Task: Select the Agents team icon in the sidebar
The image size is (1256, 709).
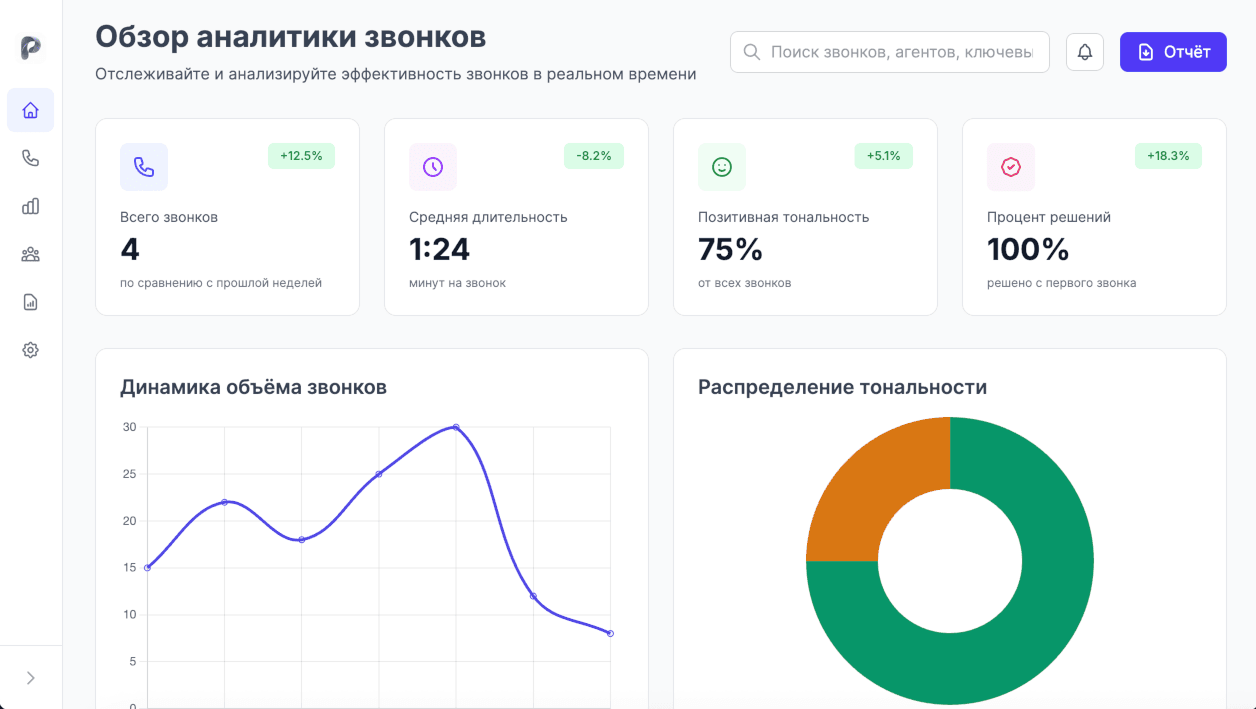Action: click(x=30, y=254)
